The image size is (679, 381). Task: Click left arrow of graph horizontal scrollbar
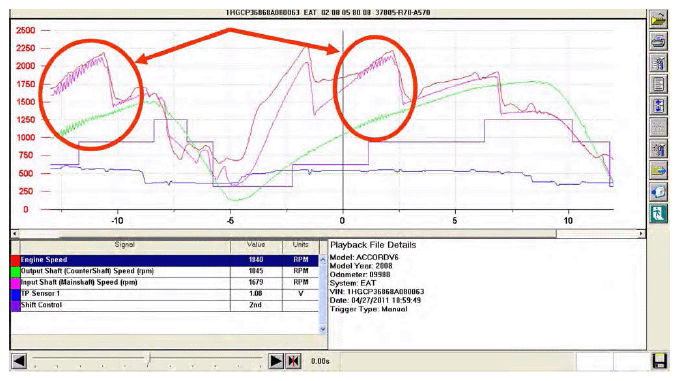pos(14,234)
